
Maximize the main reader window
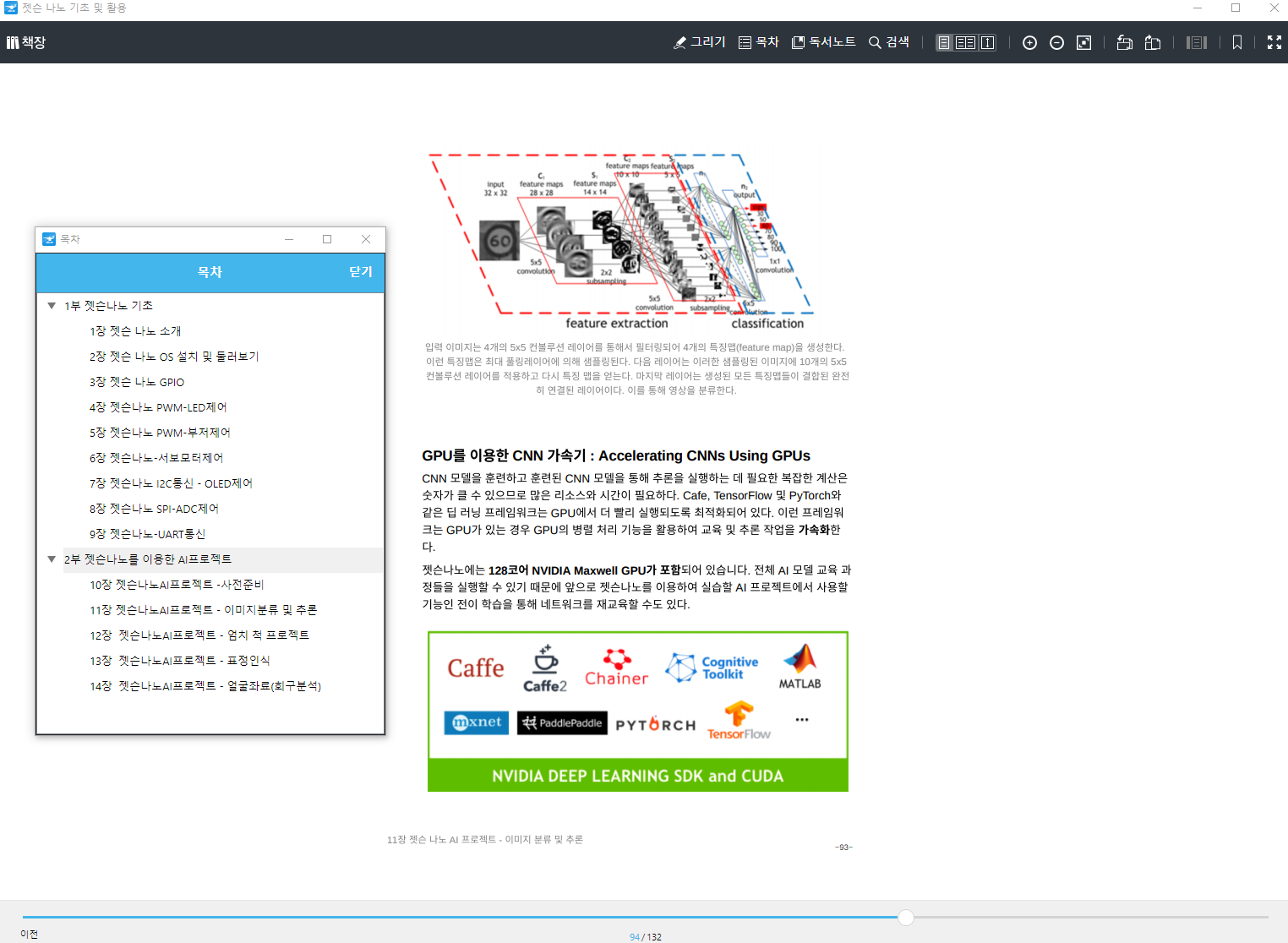(1236, 8)
